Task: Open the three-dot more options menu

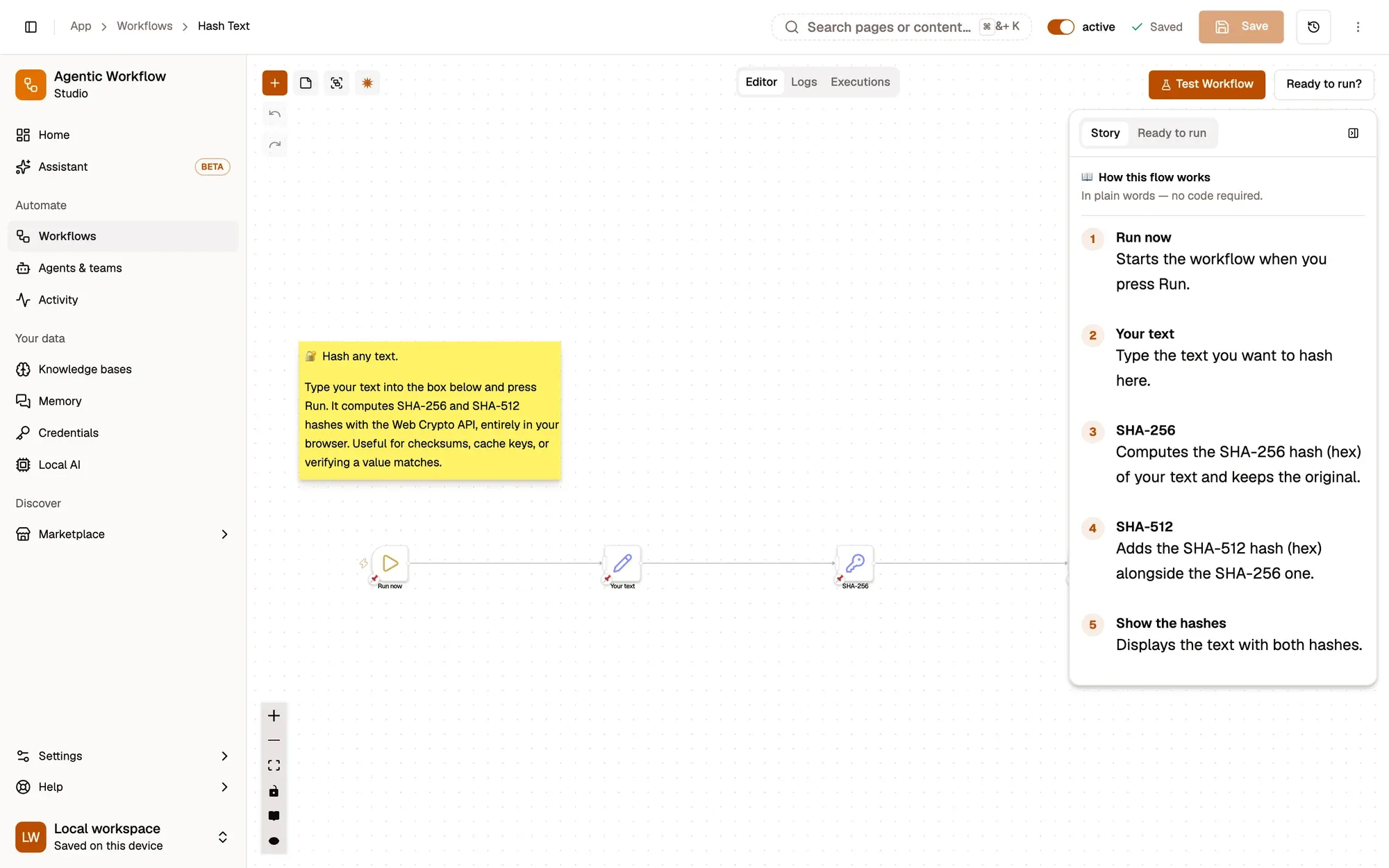Action: [x=1358, y=27]
